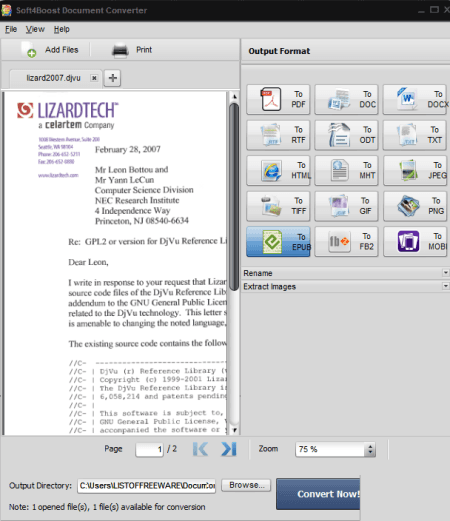Screen dimensions: 450x521
Task: Open the File menu
Action: click(x=11, y=29)
